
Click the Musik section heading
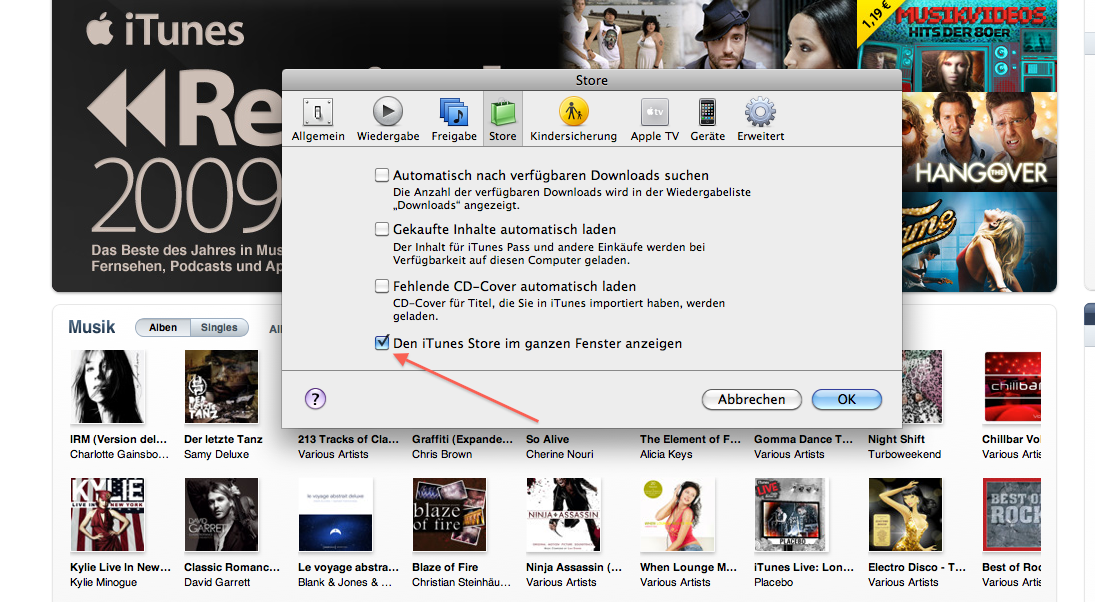(91, 328)
